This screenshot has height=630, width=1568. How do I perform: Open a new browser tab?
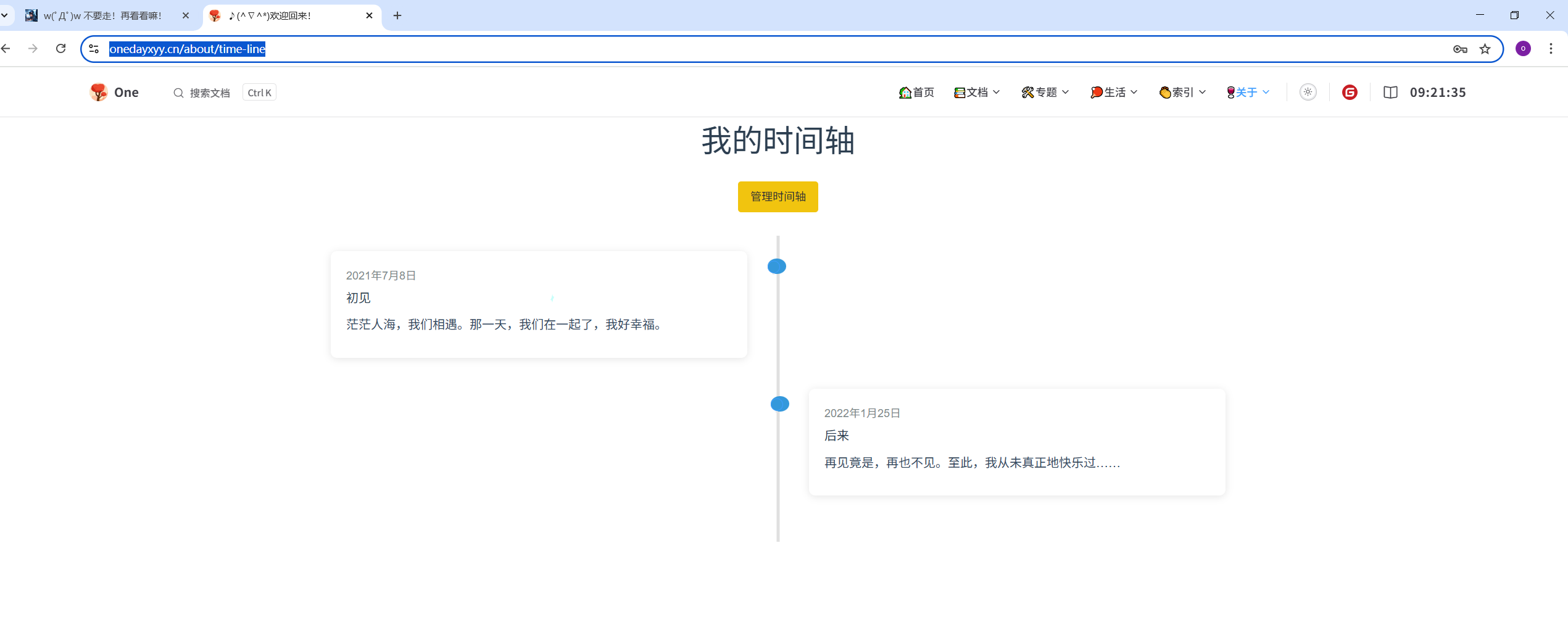tap(397, 16)
